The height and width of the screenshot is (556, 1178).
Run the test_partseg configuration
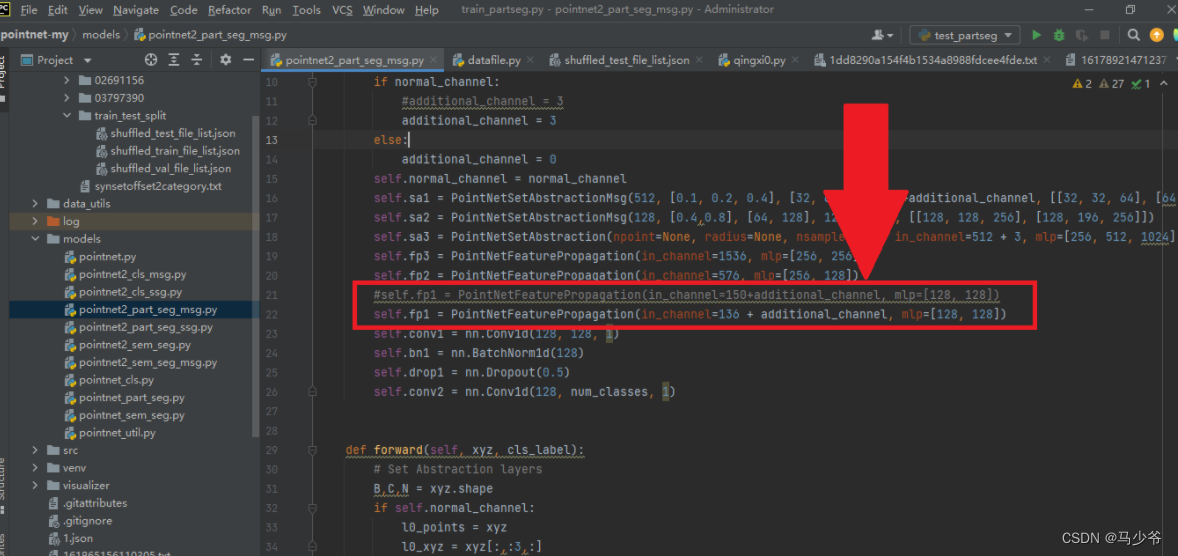click(x=1036, y=35)
